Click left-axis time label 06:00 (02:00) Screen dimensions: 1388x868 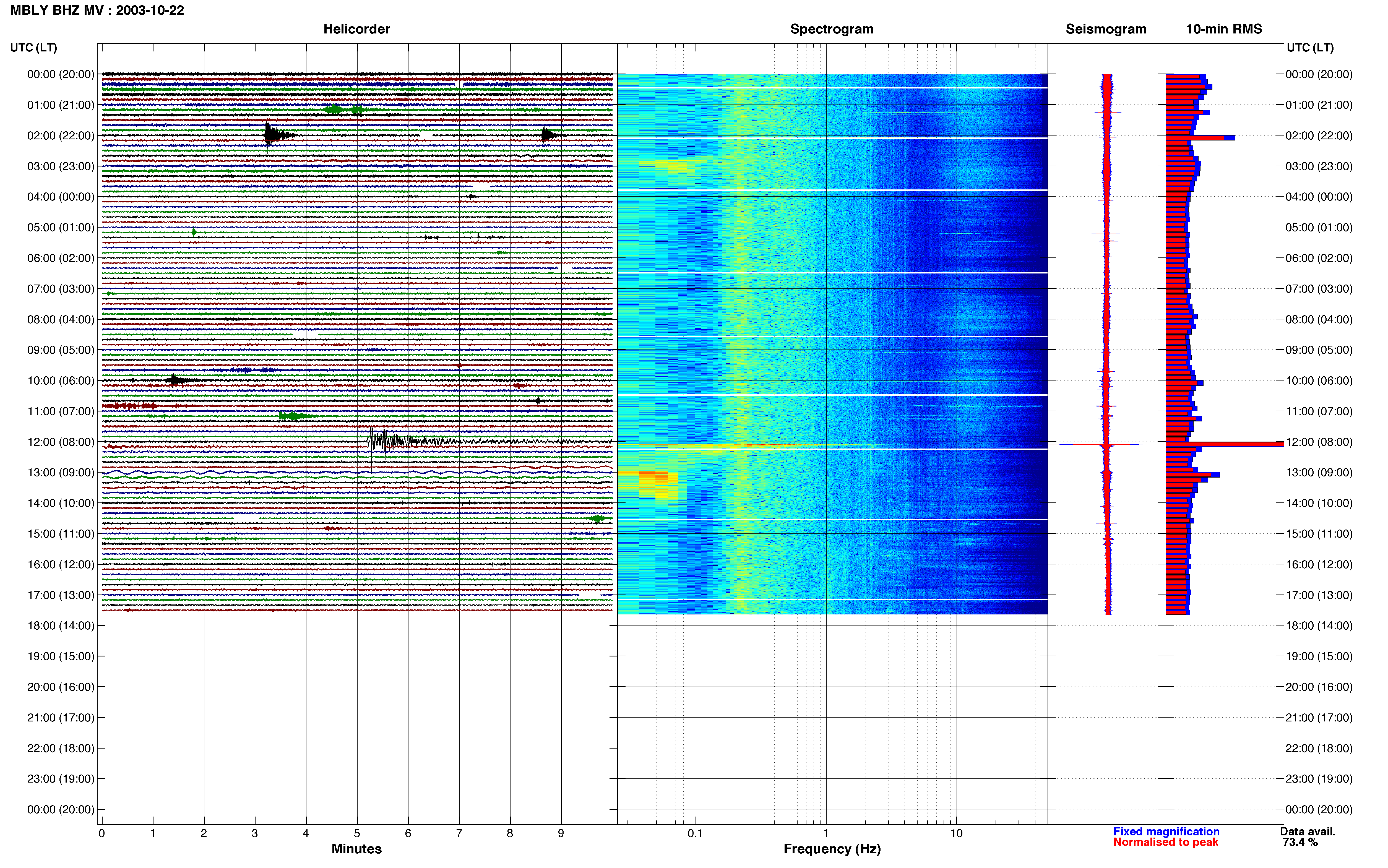click(61, 258)
